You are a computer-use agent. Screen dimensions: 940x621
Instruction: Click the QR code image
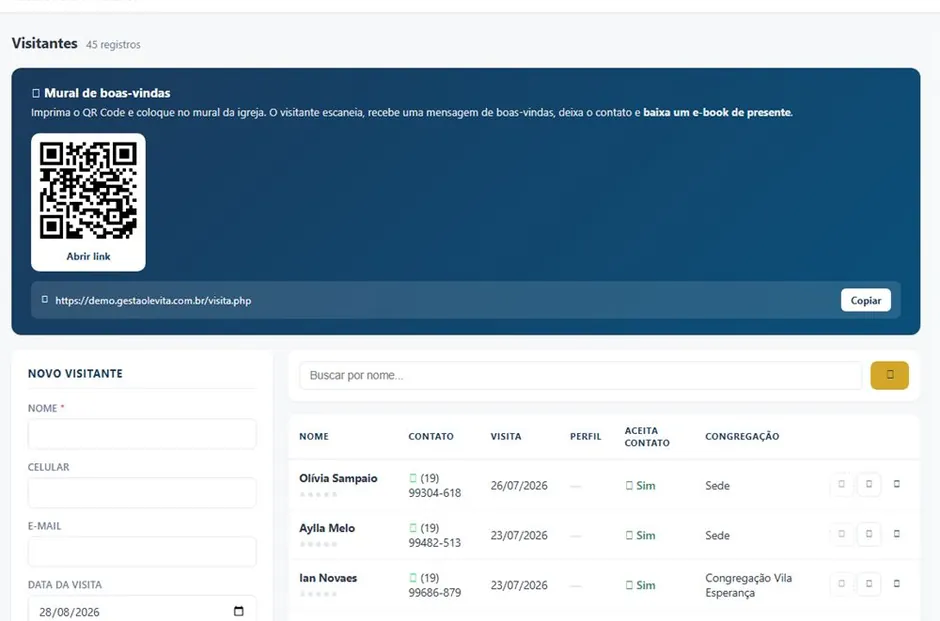[88, 191]
